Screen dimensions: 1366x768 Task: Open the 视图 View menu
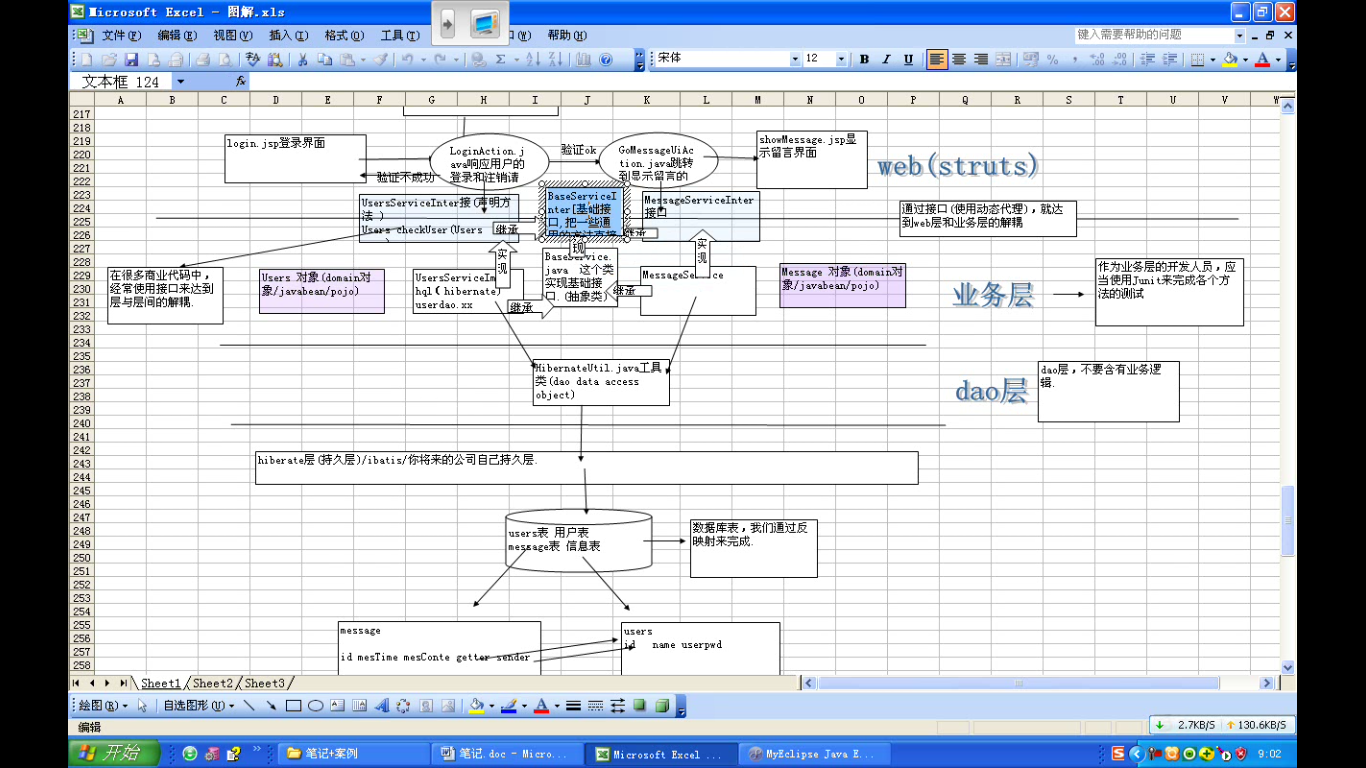pyautogui.click(x=233, y=35)
